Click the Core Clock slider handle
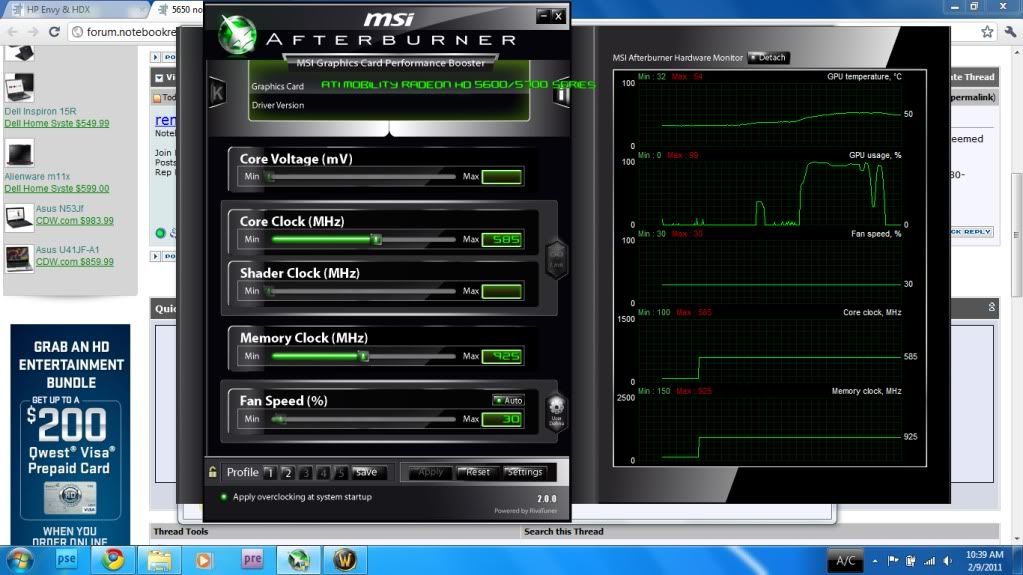This screenshot has width=1023, height=575. [376, 240]
